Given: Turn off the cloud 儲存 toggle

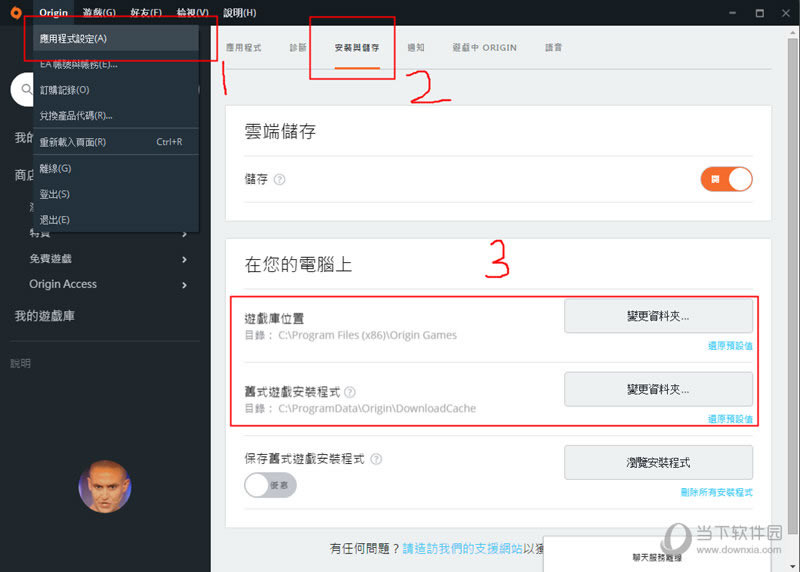Looking at the screenshot, I should (x=726, y=180).
